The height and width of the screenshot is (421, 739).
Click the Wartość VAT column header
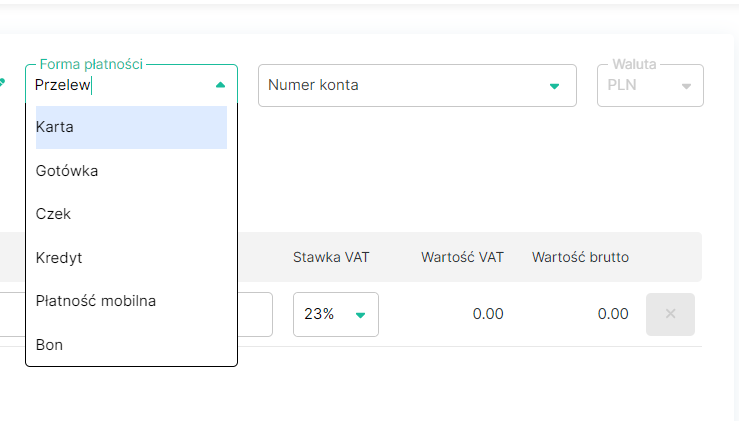(x=462, y=257)
